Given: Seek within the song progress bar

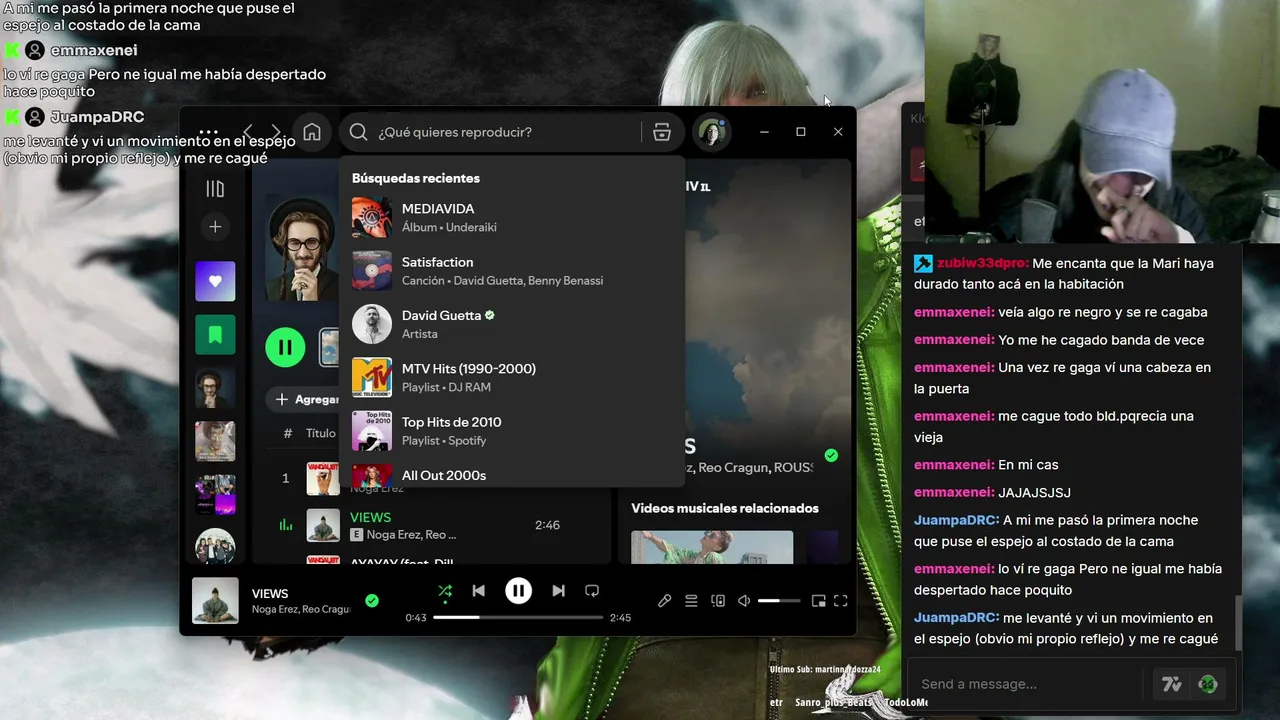Looking at the screenshot, I should (x=518, y=617).
